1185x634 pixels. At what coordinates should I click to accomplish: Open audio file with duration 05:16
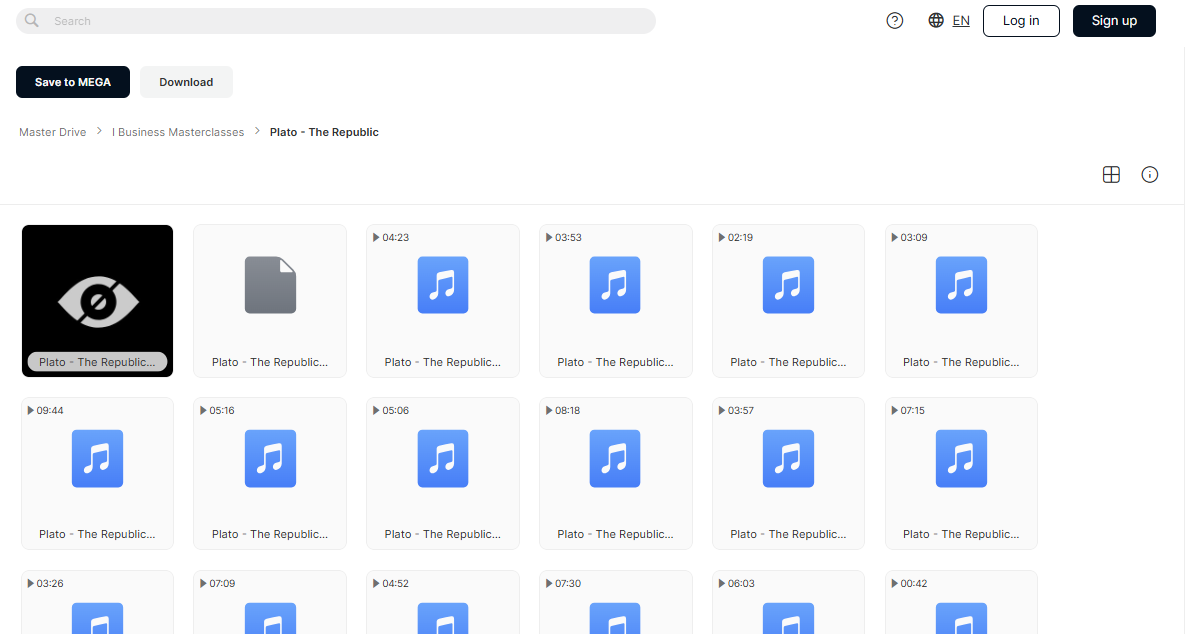pyautogui.click(x=270, y=474)
